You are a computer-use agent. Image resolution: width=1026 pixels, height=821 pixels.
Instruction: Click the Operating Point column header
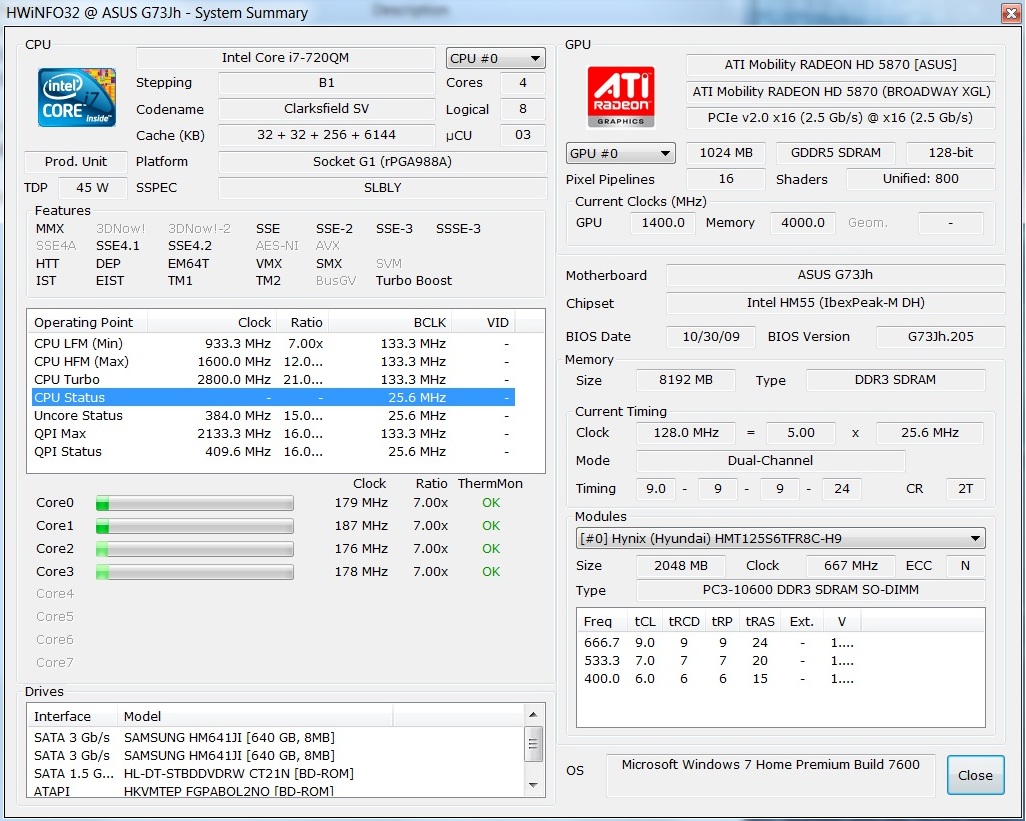click(85, 323)
